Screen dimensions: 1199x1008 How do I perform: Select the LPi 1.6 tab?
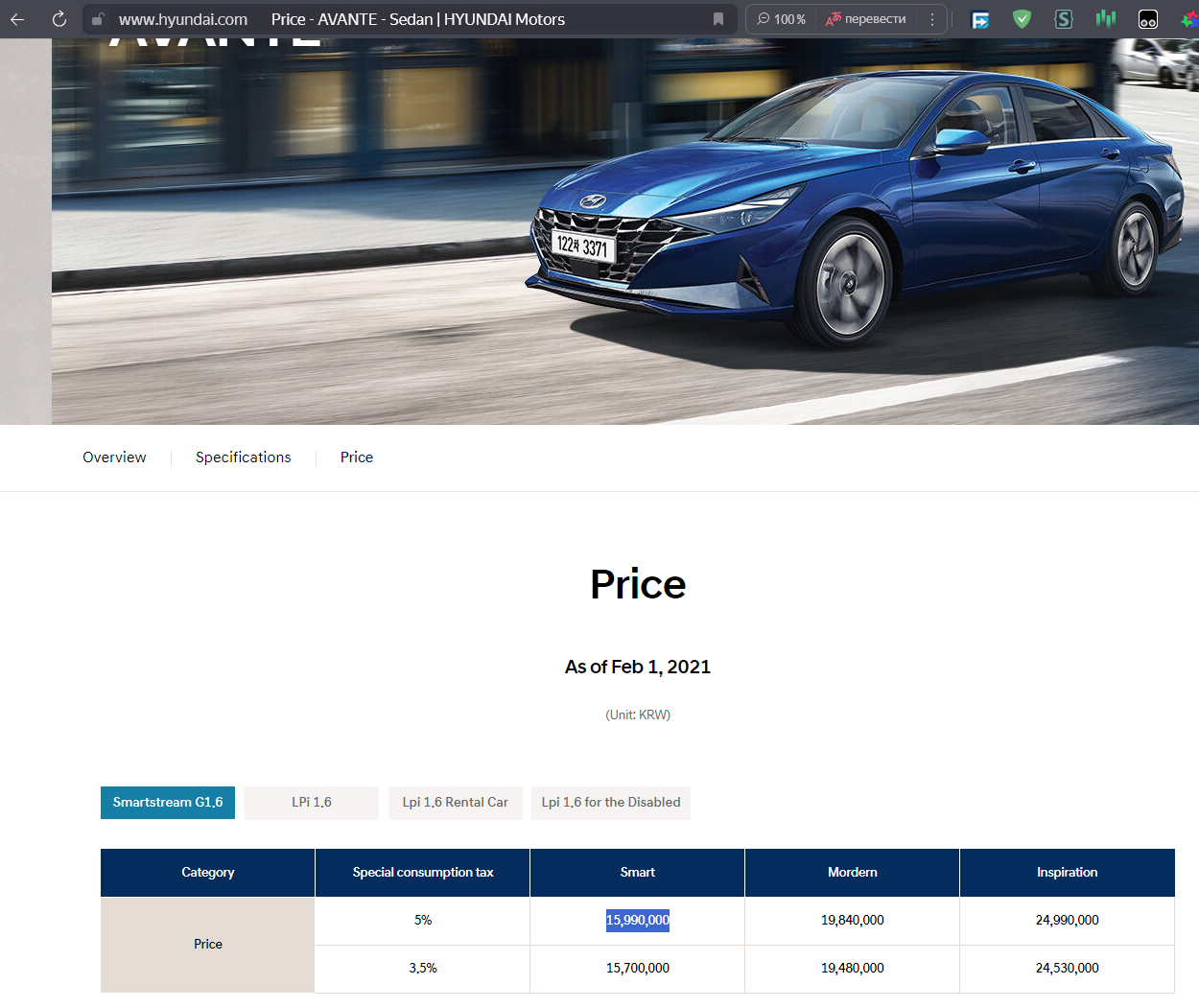[312, 803]
